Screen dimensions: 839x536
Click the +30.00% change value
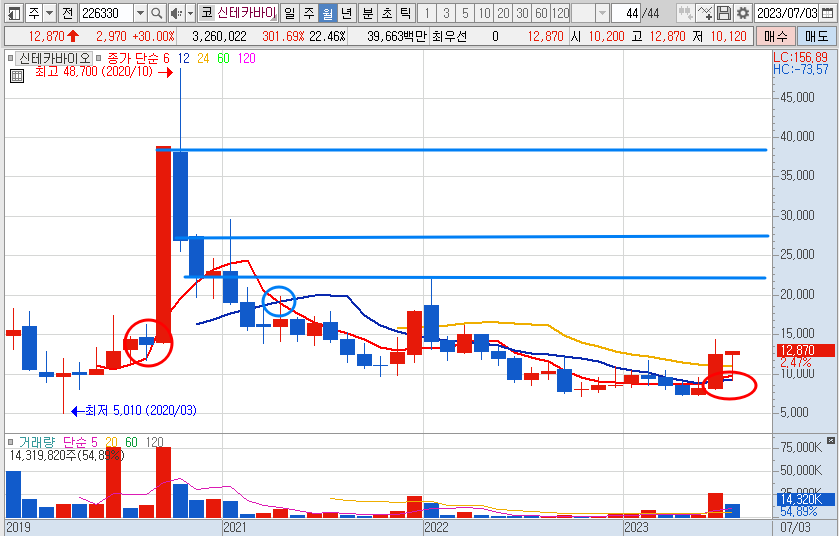click(153, 36)
